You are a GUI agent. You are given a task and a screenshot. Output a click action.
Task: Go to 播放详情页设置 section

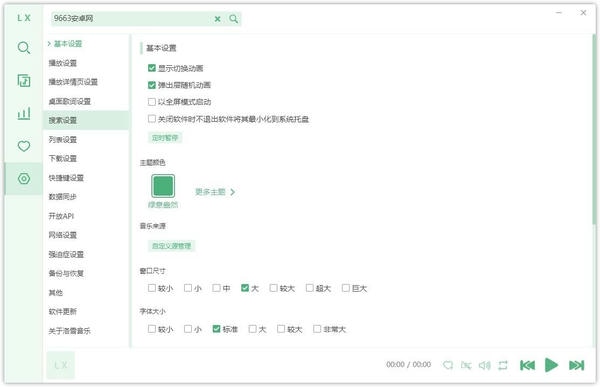(73, 82)
